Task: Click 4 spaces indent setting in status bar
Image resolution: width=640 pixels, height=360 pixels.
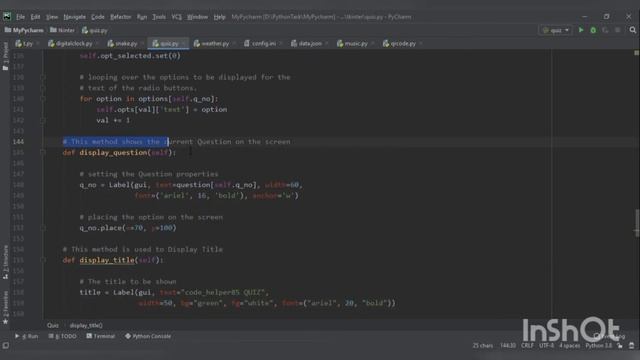Action: pyautogui.click(x=569, y=346)
